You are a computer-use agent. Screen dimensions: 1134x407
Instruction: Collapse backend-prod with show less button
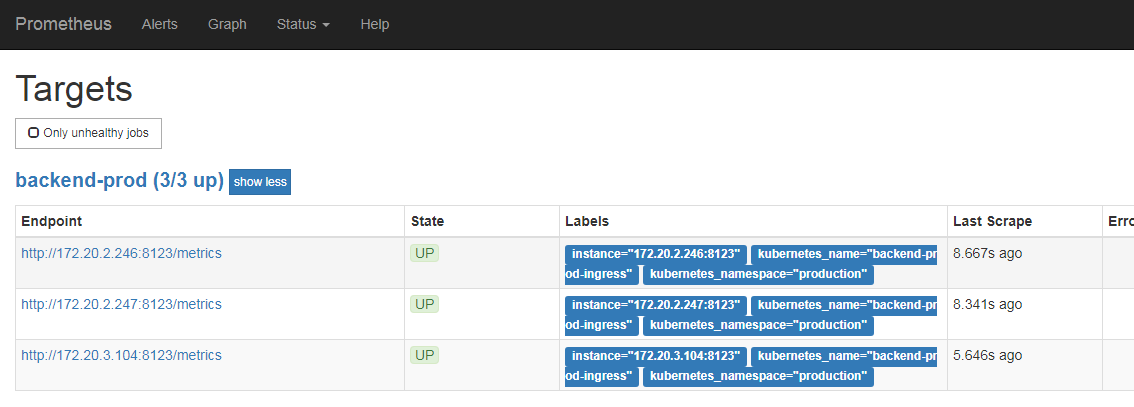(x=260, y=182)
